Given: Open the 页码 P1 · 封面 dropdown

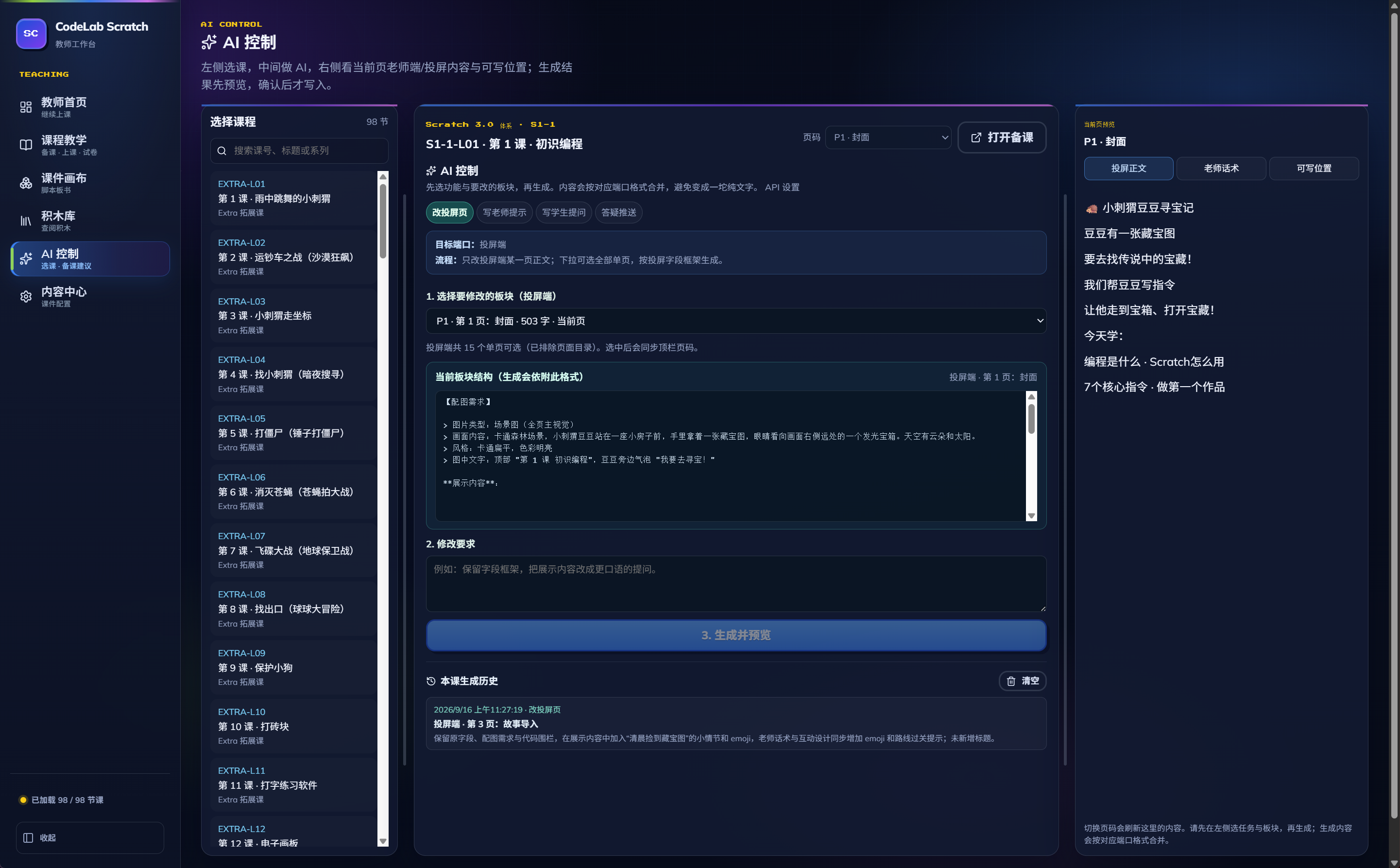Looking at the screenshot, I should click(x=888, y=137).
